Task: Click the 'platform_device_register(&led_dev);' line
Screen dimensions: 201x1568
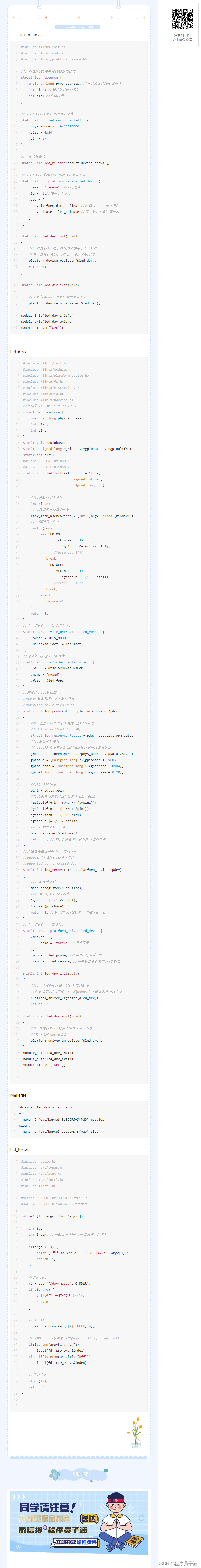Action: click(62, 260)
